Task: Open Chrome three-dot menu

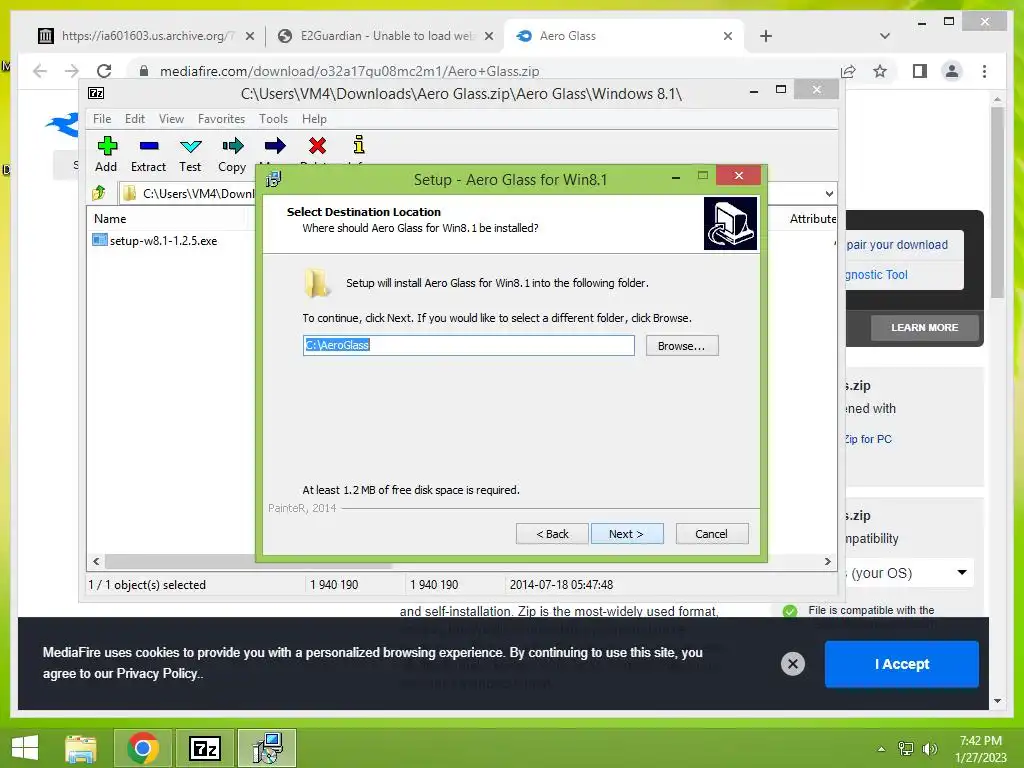Action: 984,71
